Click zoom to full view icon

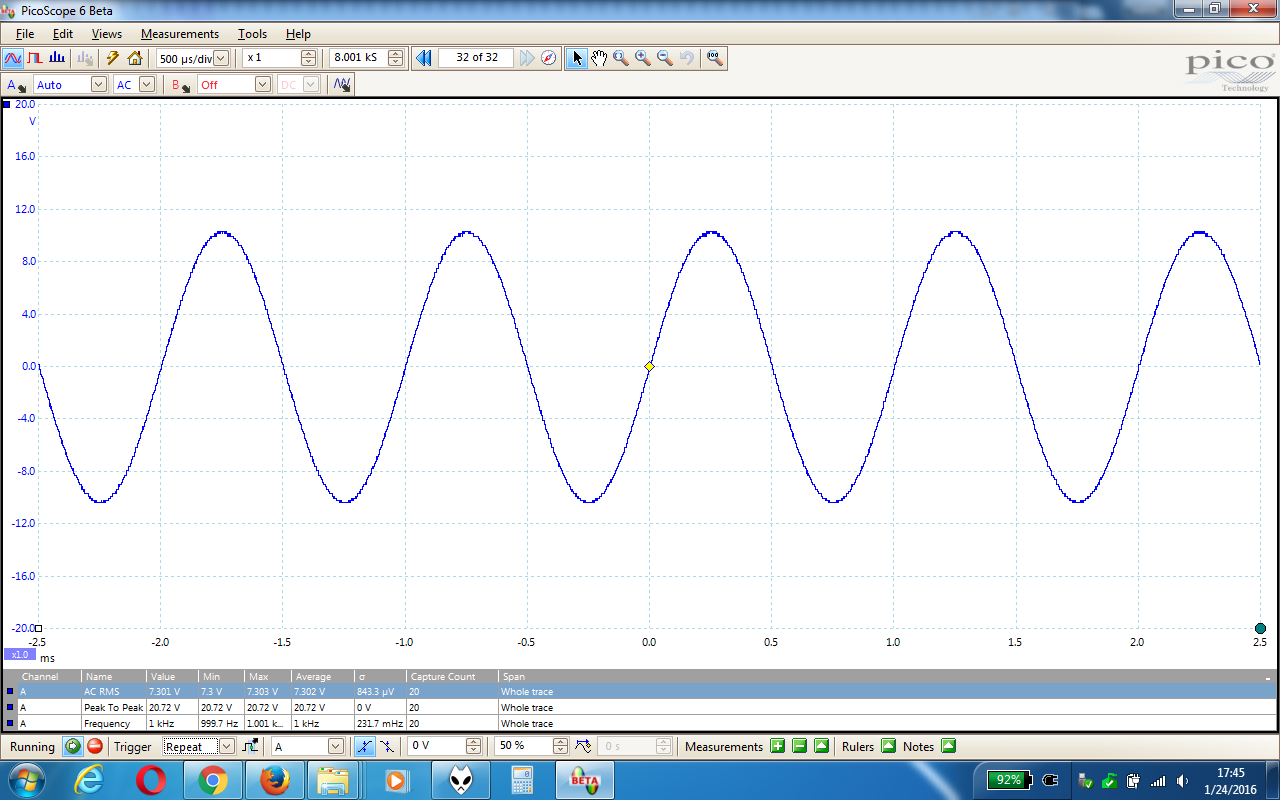714,58
